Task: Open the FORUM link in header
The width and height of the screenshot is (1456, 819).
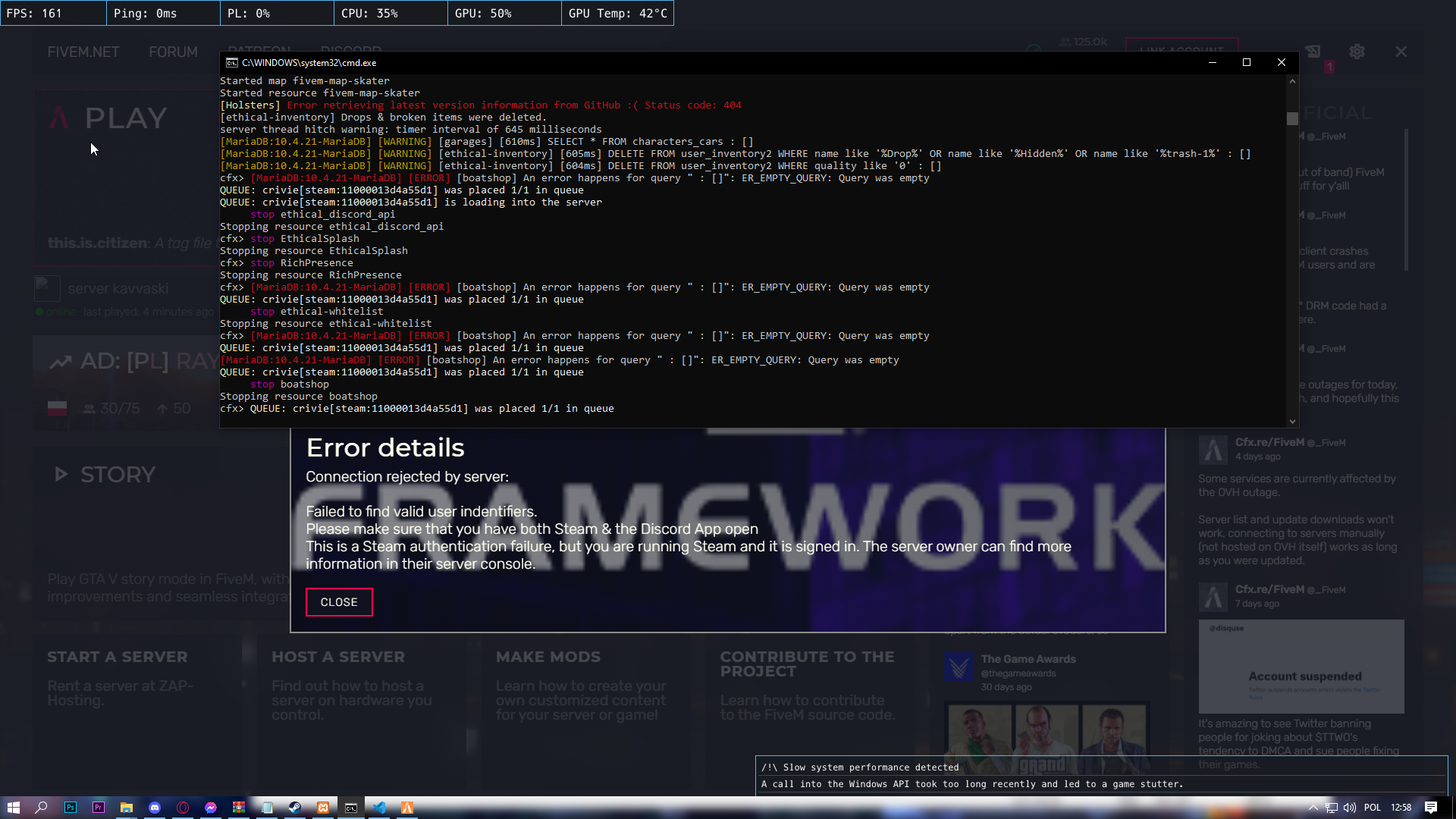Action: [173, 52]
